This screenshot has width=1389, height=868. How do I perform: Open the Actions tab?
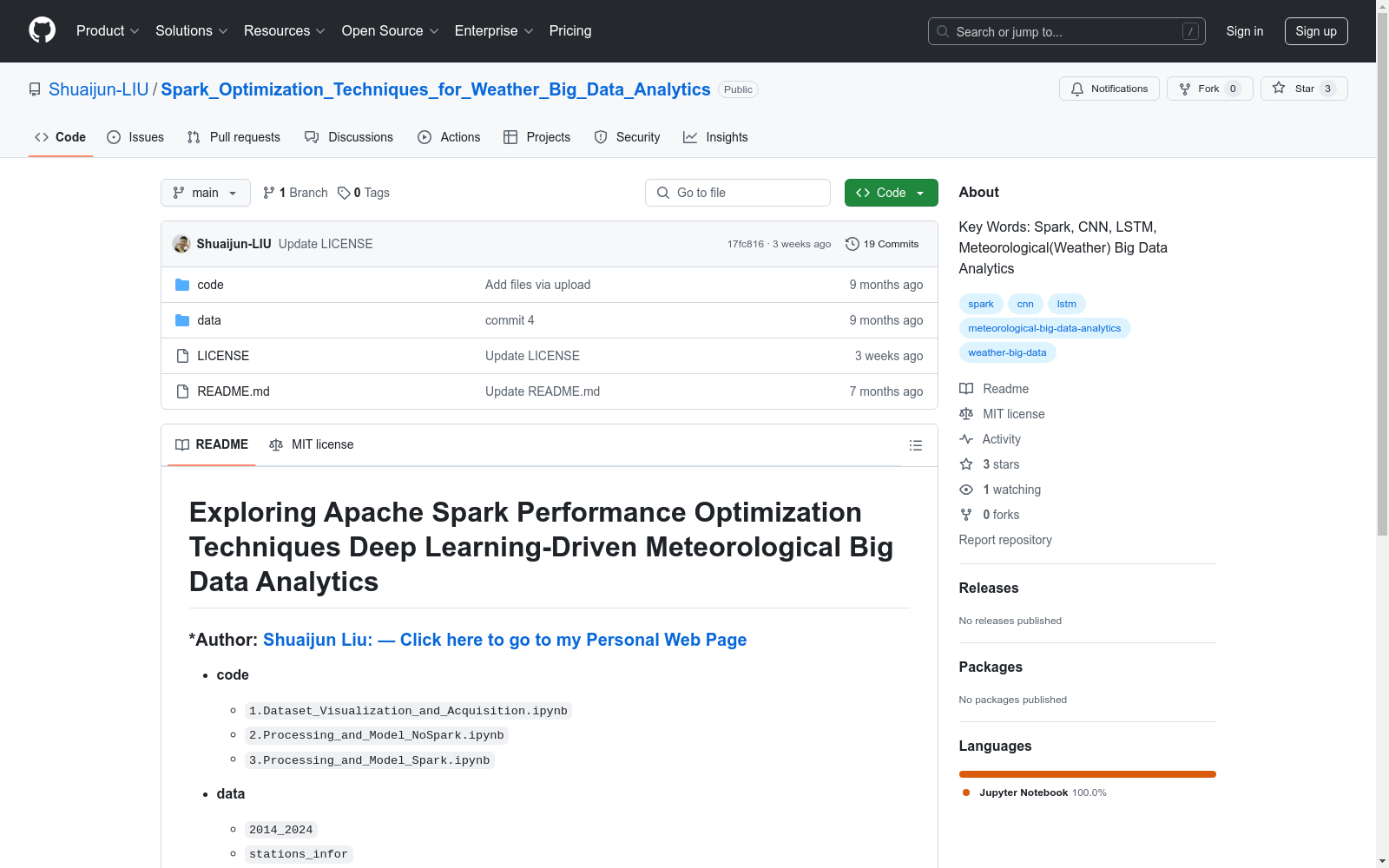click(449, 137)
